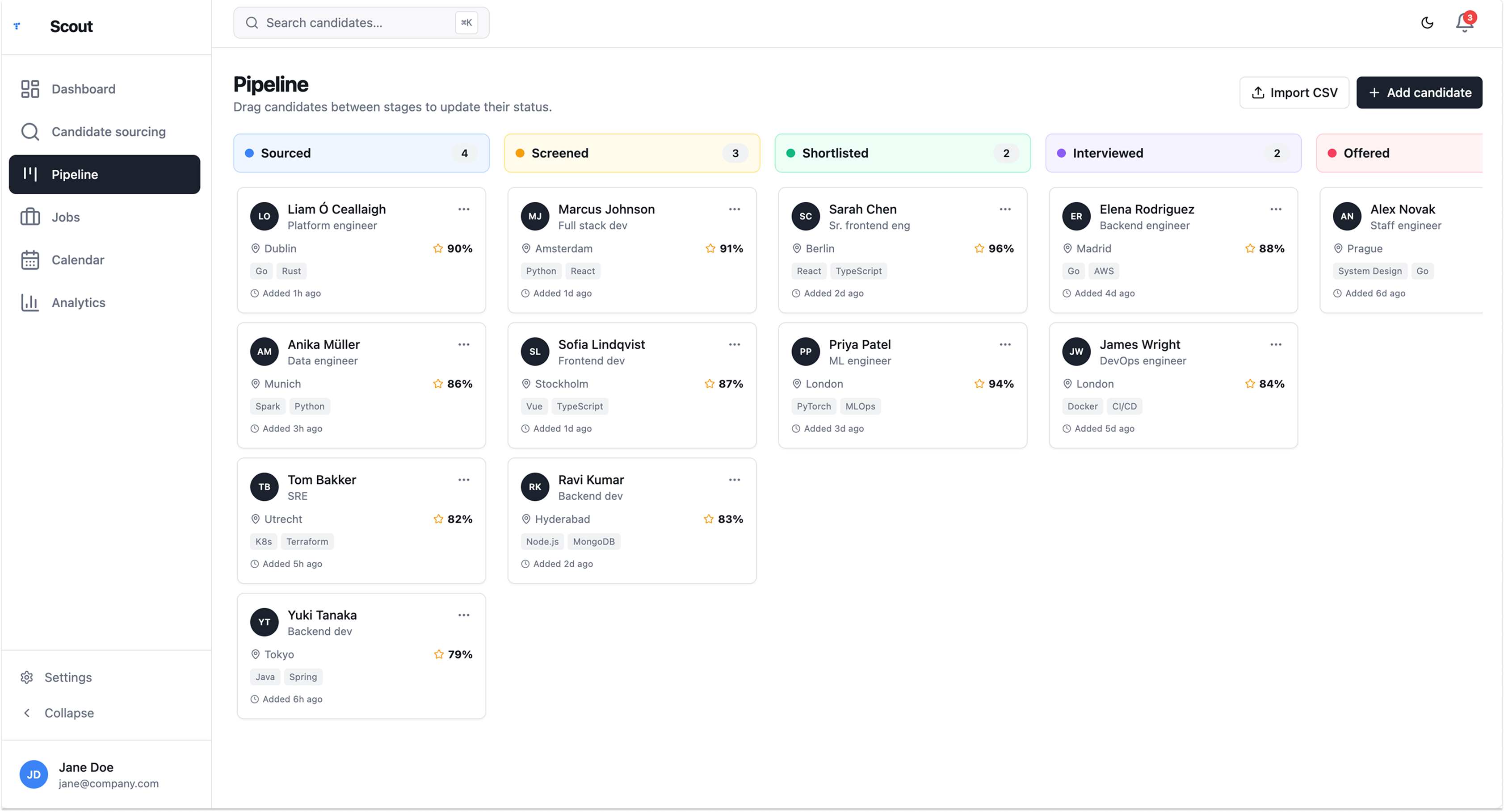
Task: Go to Candidate sourcing page
Action: pyautogui.click(x=109, y=132)
